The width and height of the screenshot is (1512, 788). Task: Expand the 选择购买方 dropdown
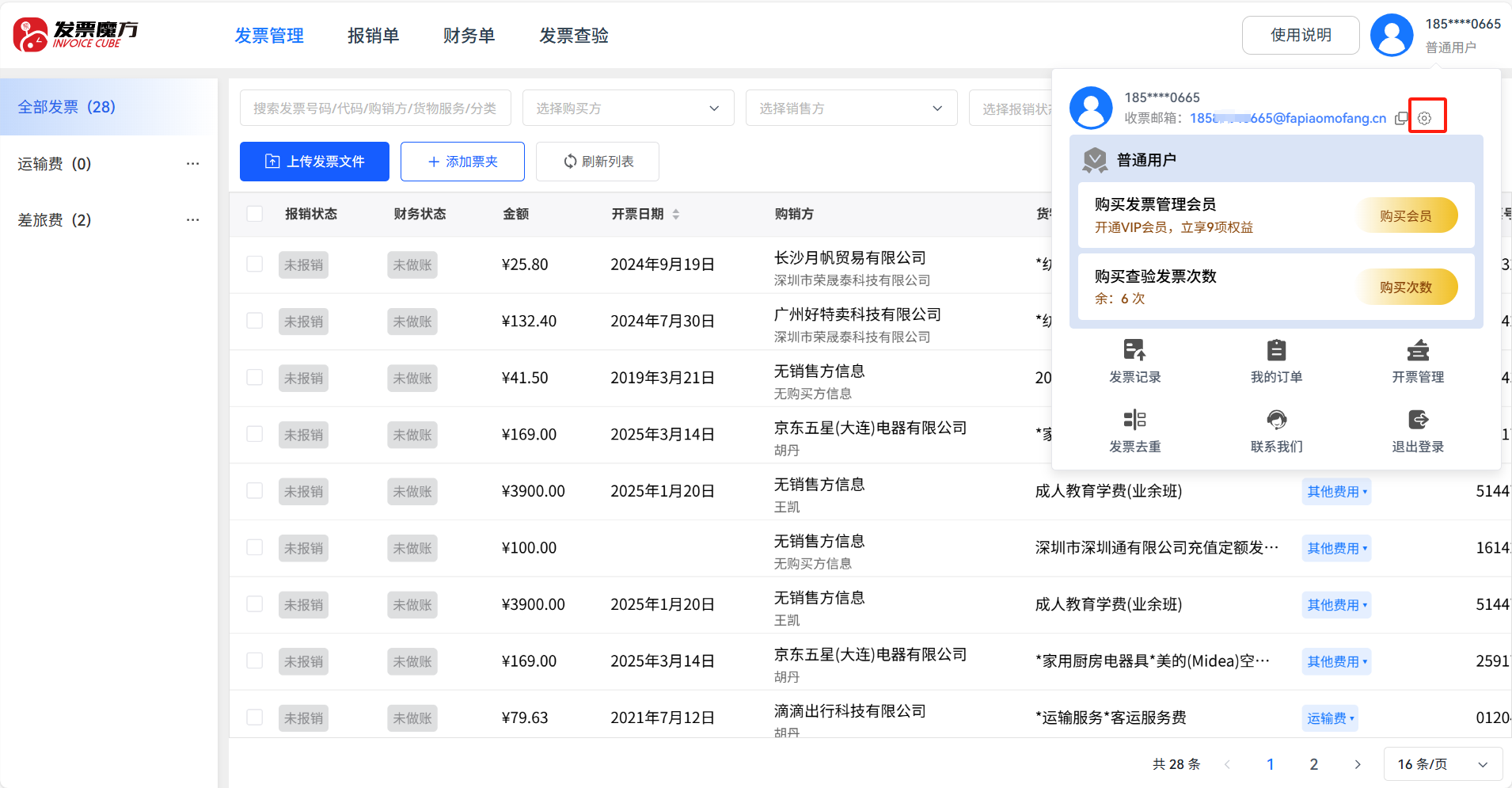tap(628, 108)
